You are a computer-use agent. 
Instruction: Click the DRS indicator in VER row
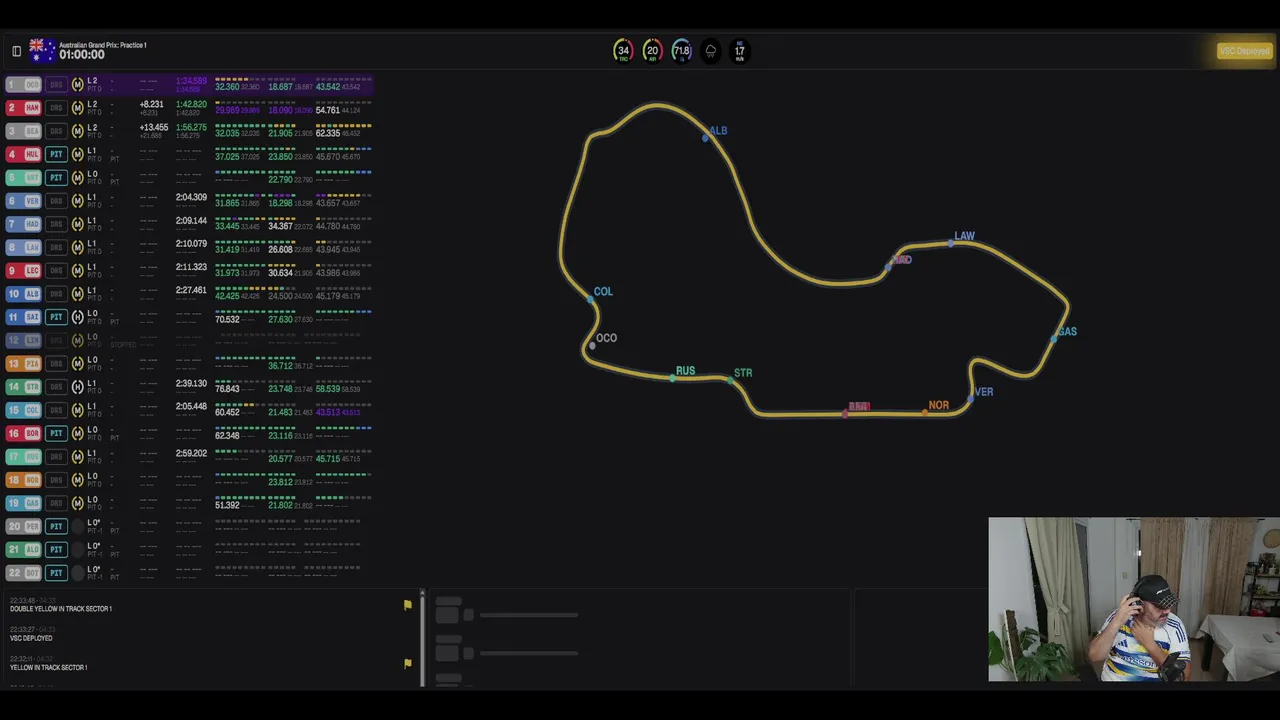click(56, 201)
